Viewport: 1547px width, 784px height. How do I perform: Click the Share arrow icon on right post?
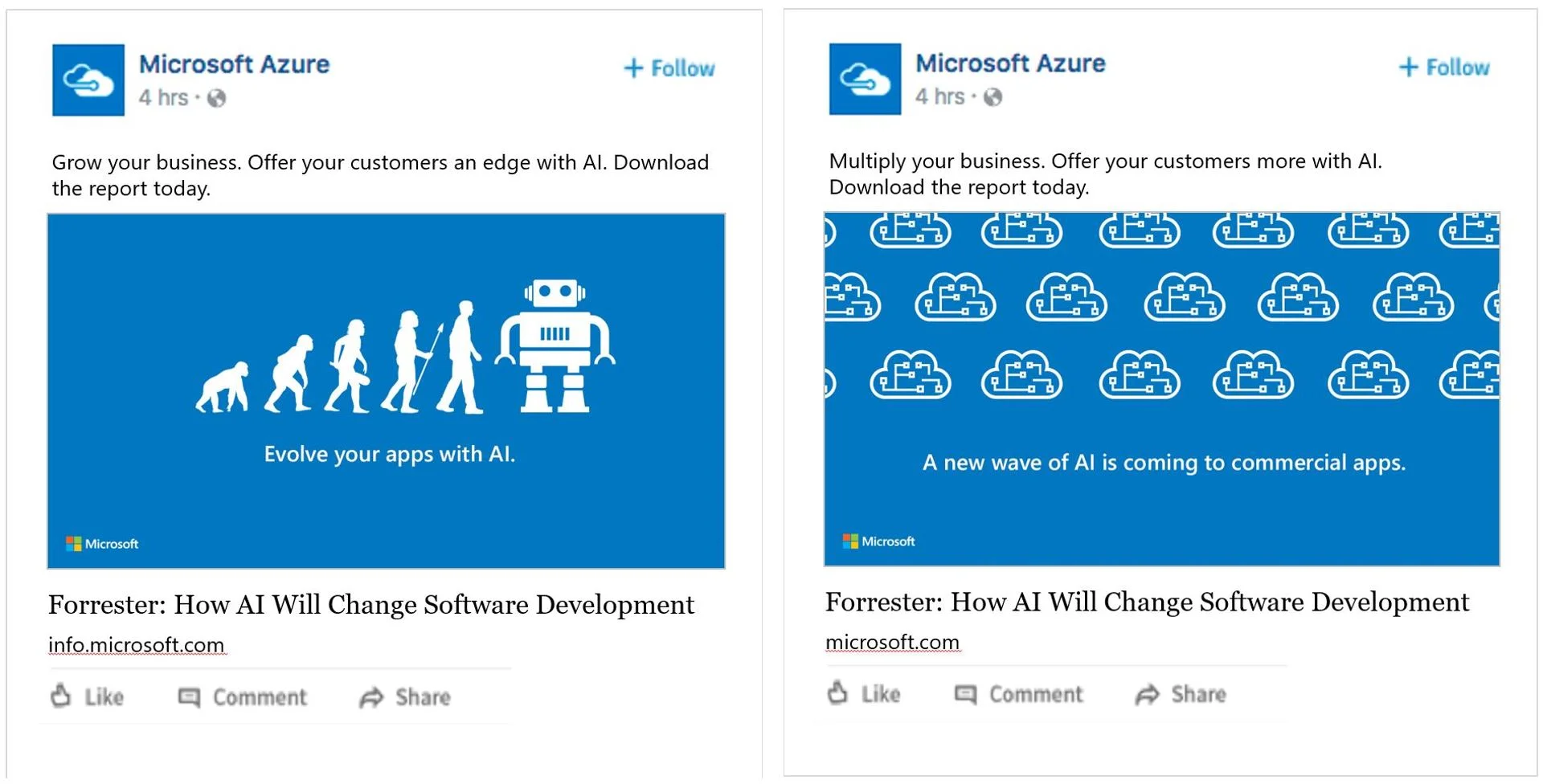(x=1148, y=694)
